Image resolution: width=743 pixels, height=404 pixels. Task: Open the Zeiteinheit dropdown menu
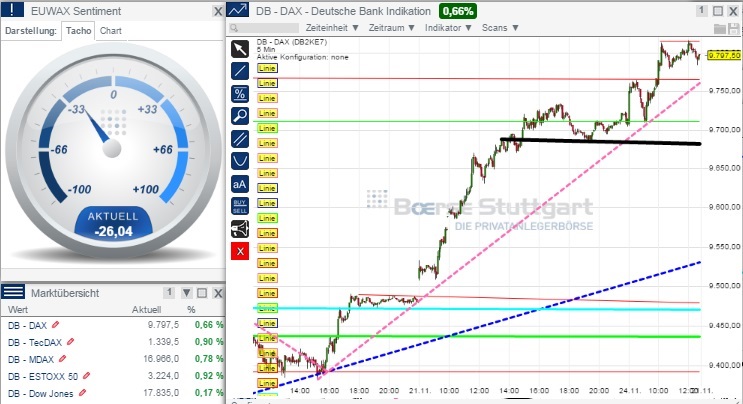coord(332,28)
